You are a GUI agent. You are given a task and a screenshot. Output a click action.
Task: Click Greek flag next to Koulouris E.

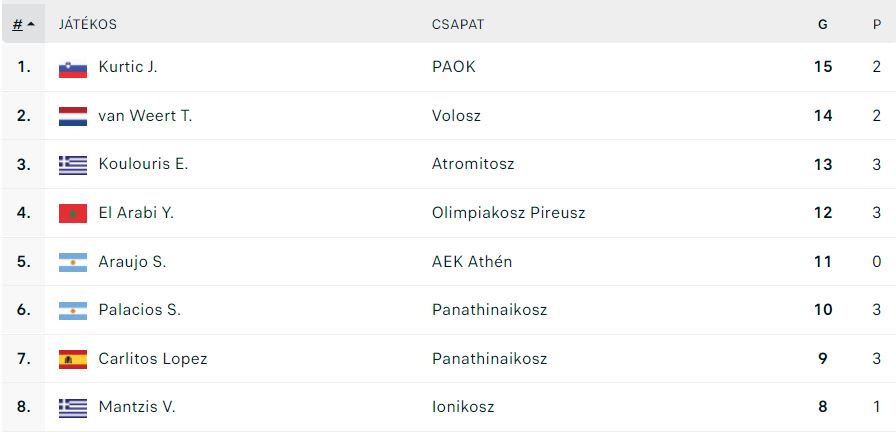point(73,165)
